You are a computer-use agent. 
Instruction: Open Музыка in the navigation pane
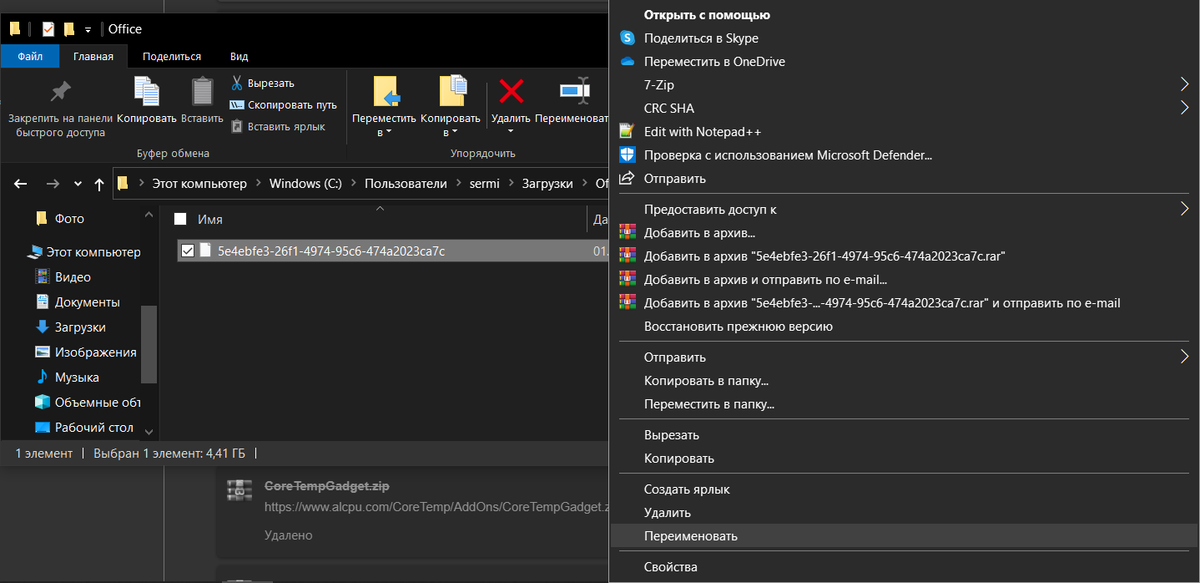coord(76,377)
